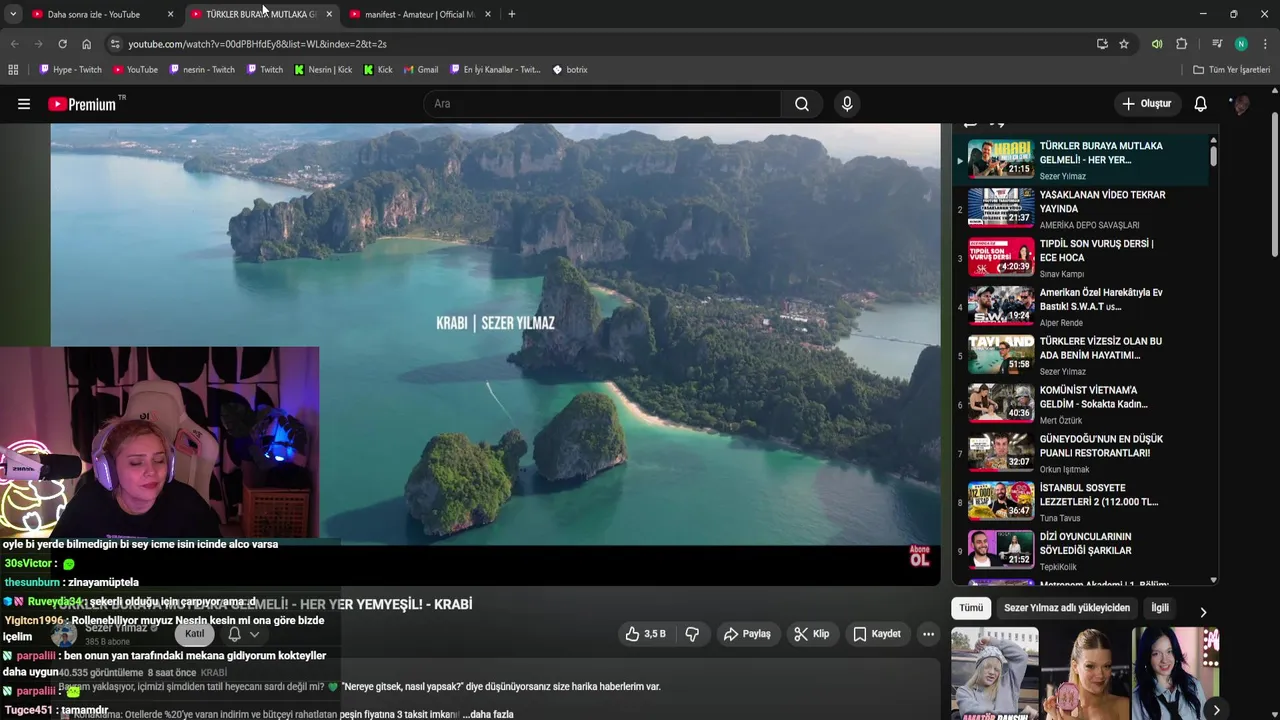Image resolution: width=1280 pixels, height=720 pixels.
Task: Switch to manifest - Amateur tab
Action: (x=419, y=14)
